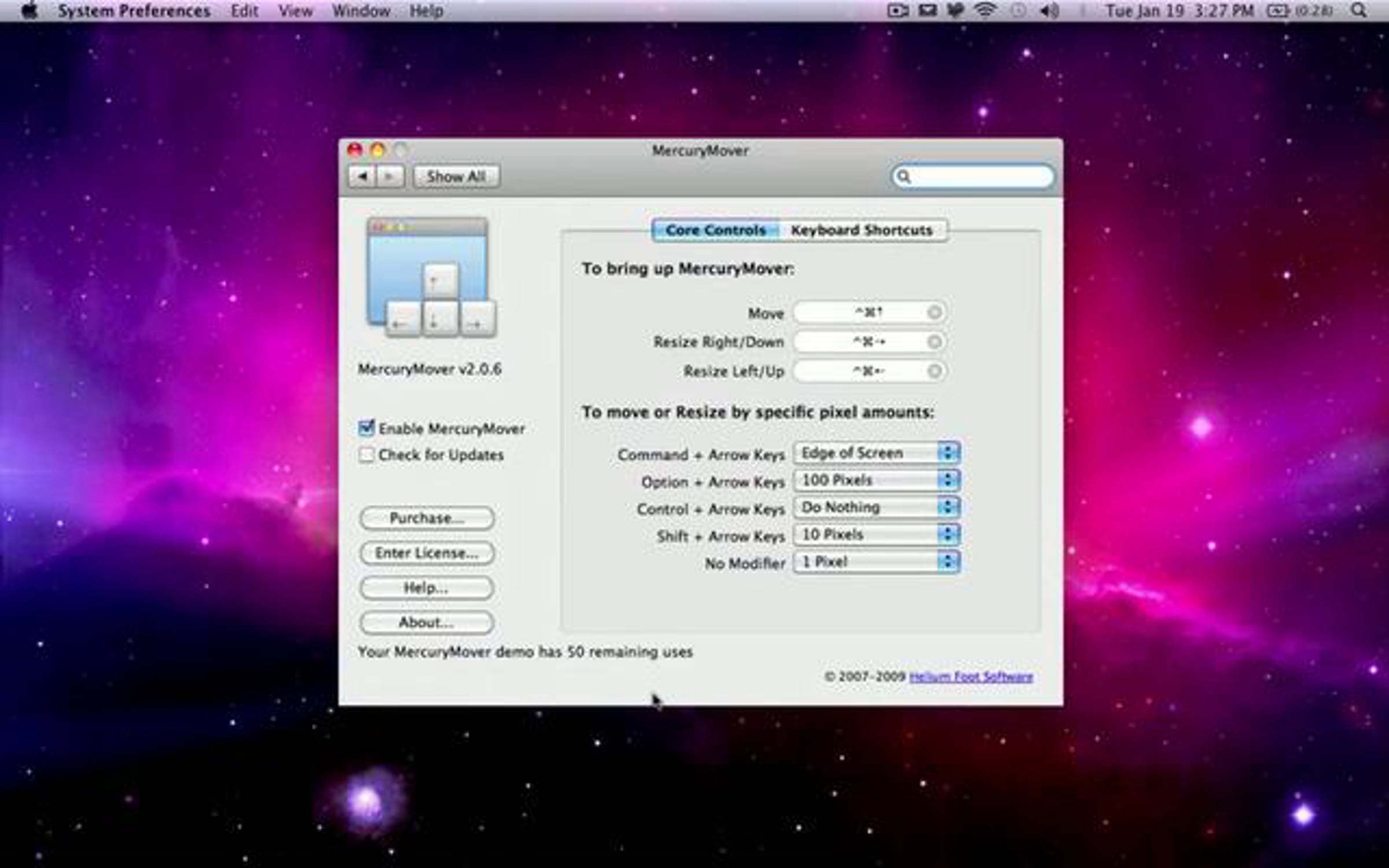
Task: Click the battery status icon
Action: click(1299, 10)
